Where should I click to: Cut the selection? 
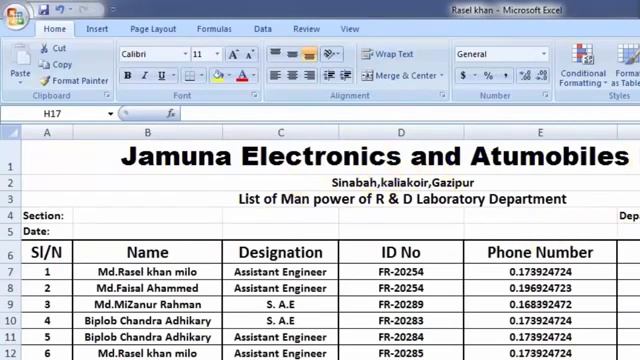(53, 48)
